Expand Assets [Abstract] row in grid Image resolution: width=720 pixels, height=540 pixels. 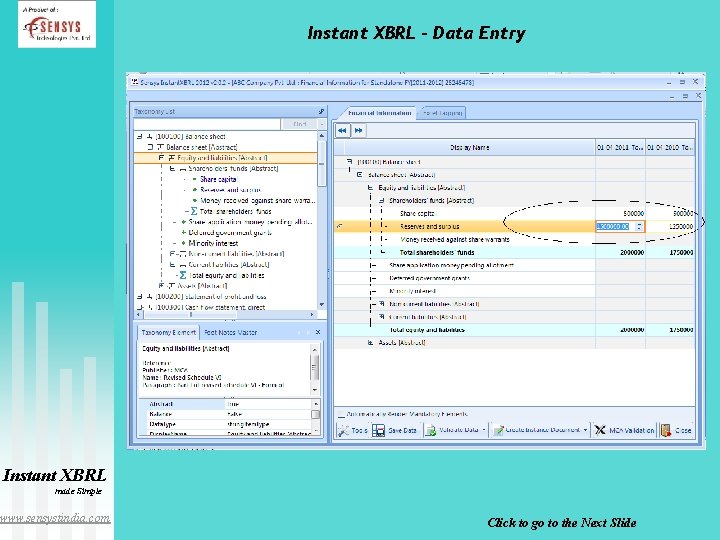pyautogui.click(x=370, y=343)
